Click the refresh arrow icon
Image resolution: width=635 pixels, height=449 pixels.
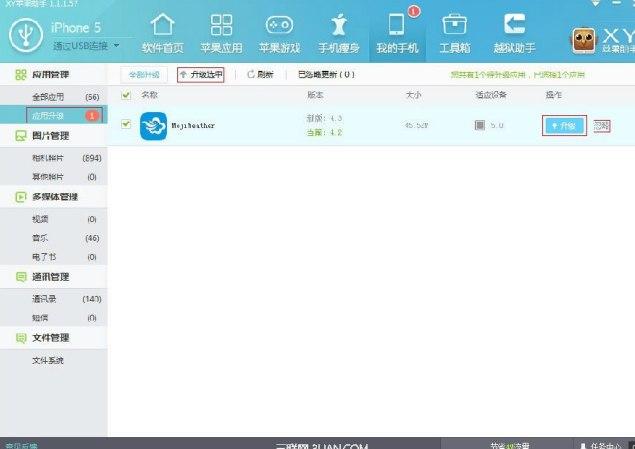pyautogui.click(x=251, y=74)
